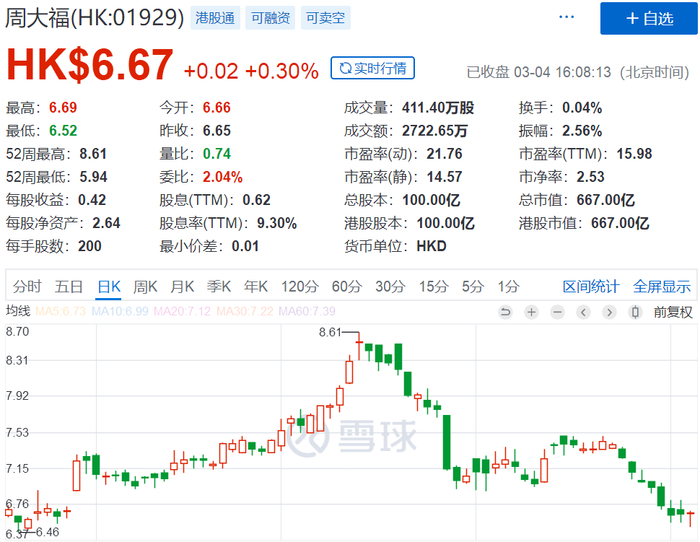
Task: Switch to the 分时 chart tab
Action: (27, 286)
